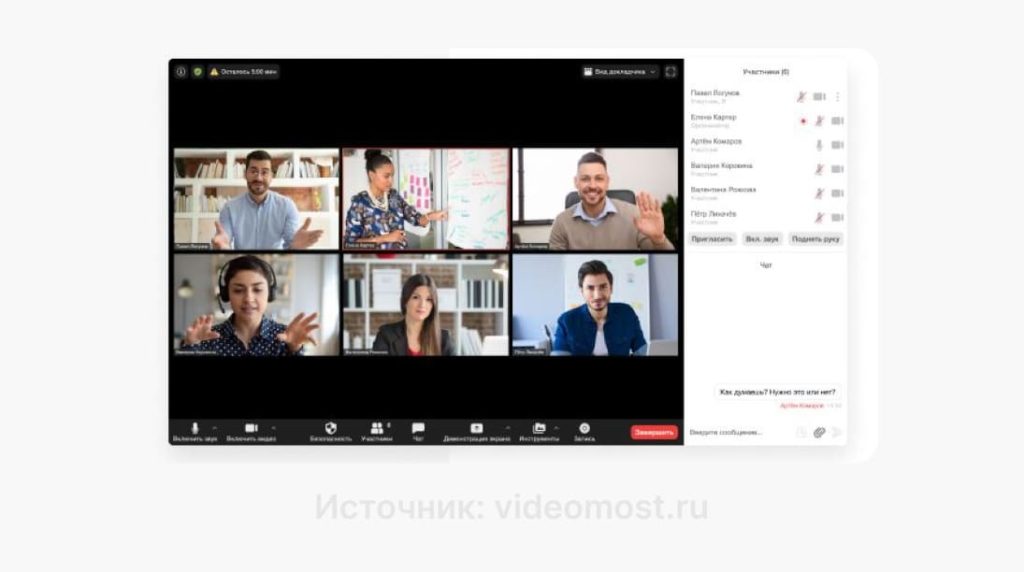Start screen sharing from toolbar
This screenshot has height=572, width=1024.
477,432
